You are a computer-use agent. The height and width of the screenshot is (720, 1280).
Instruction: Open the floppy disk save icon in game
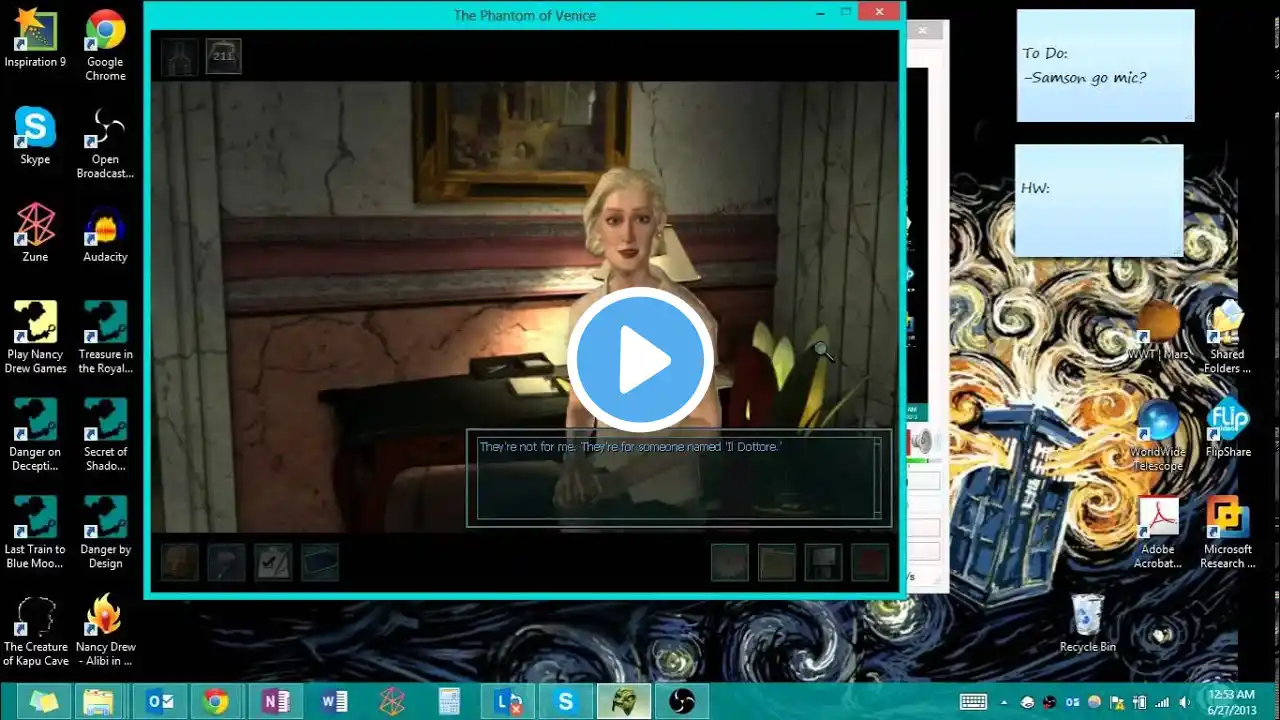pyautogui.click(x=823, y=562)
